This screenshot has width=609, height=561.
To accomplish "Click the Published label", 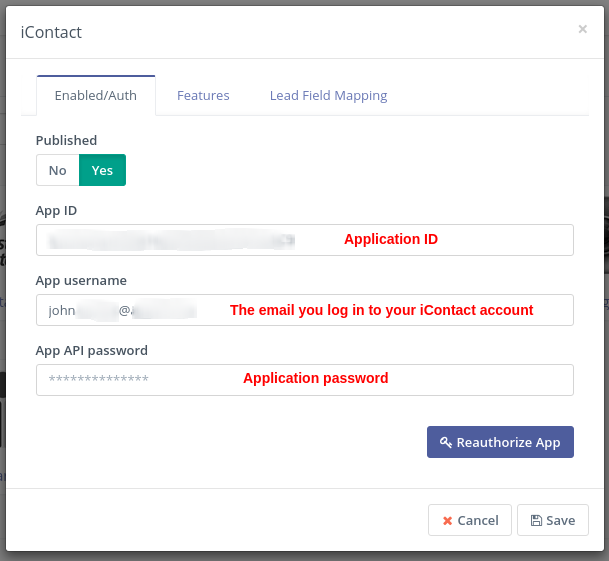I will [66, 141].
